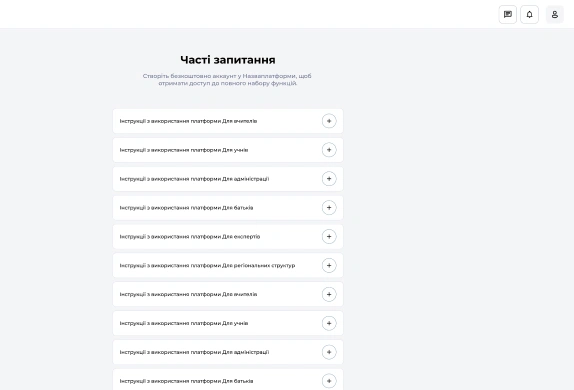
Task: Expand the 'Для регіональних структур' accordion row
Action: pyautogui.click(x=228, y=265)
